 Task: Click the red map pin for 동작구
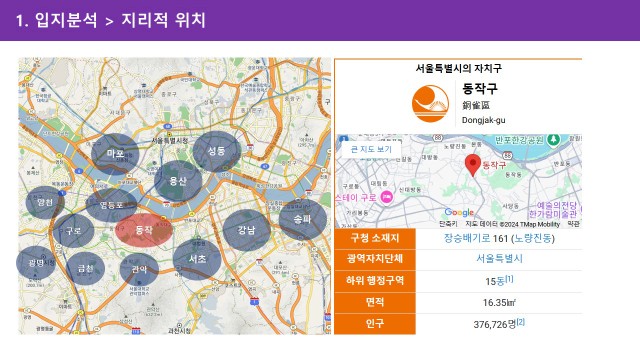473,165
